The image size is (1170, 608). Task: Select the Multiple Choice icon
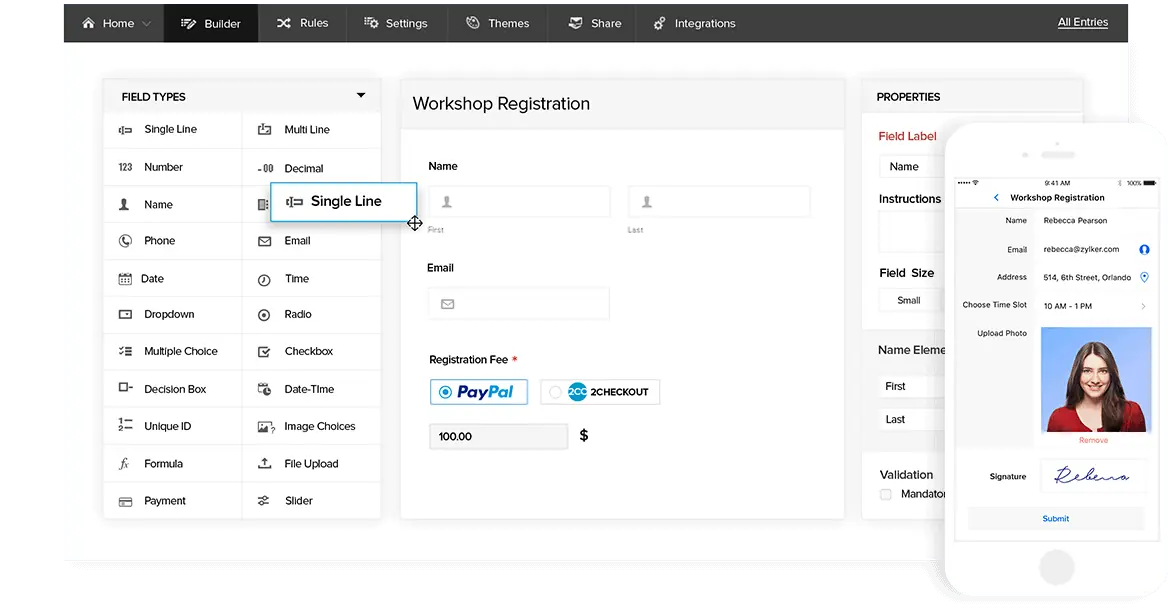pyautogui.click(x=125, y=351)
